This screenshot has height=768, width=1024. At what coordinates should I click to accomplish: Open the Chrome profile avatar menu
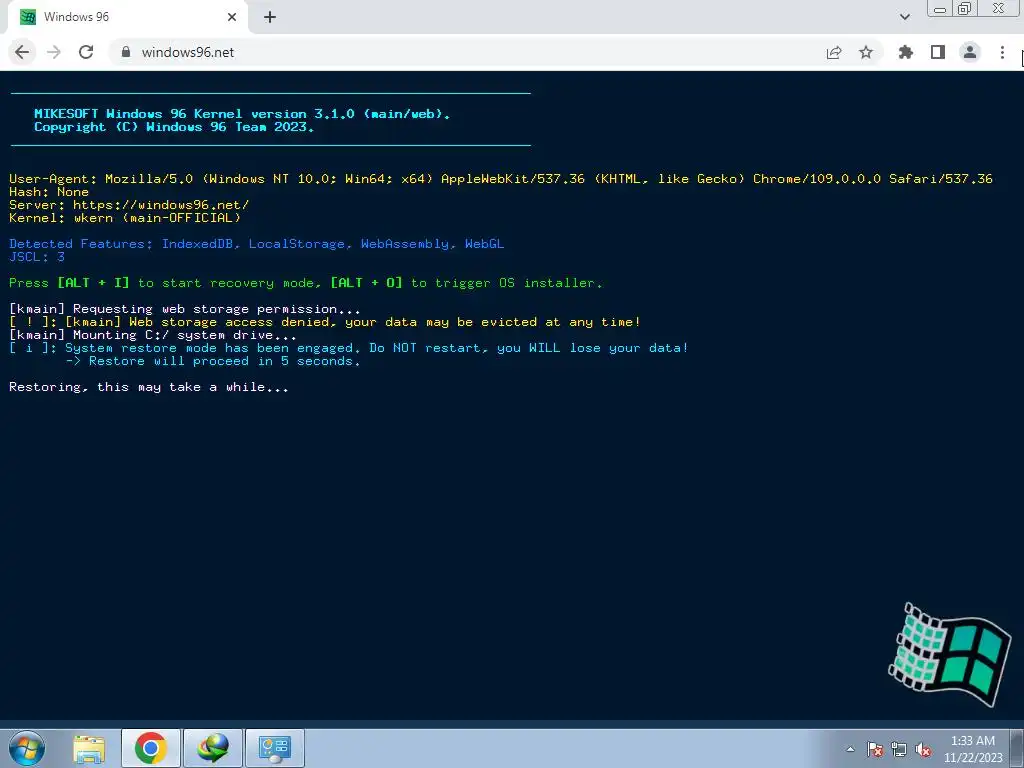tap(970, 52)
